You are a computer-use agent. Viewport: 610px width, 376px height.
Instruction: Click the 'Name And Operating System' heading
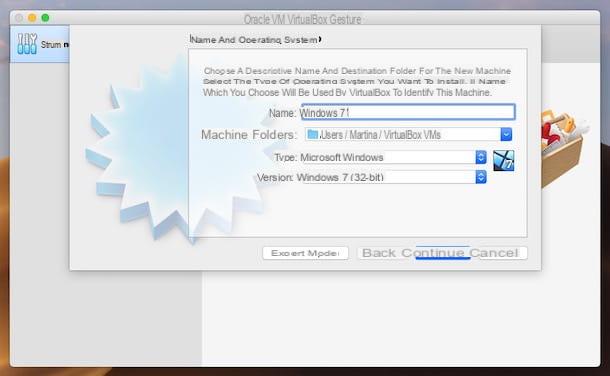tap(255, 40)
